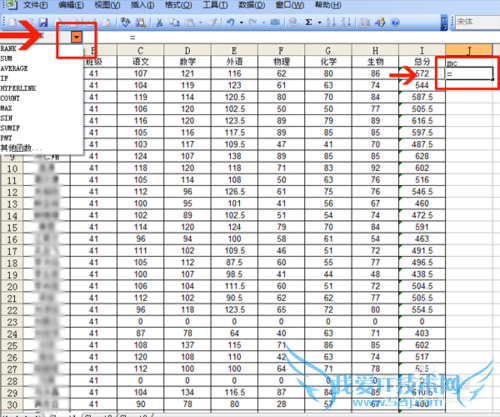The width and height of the screenshot is (500, 417).
Task: Expand the Undo history arrow
Action: point(241,23)
